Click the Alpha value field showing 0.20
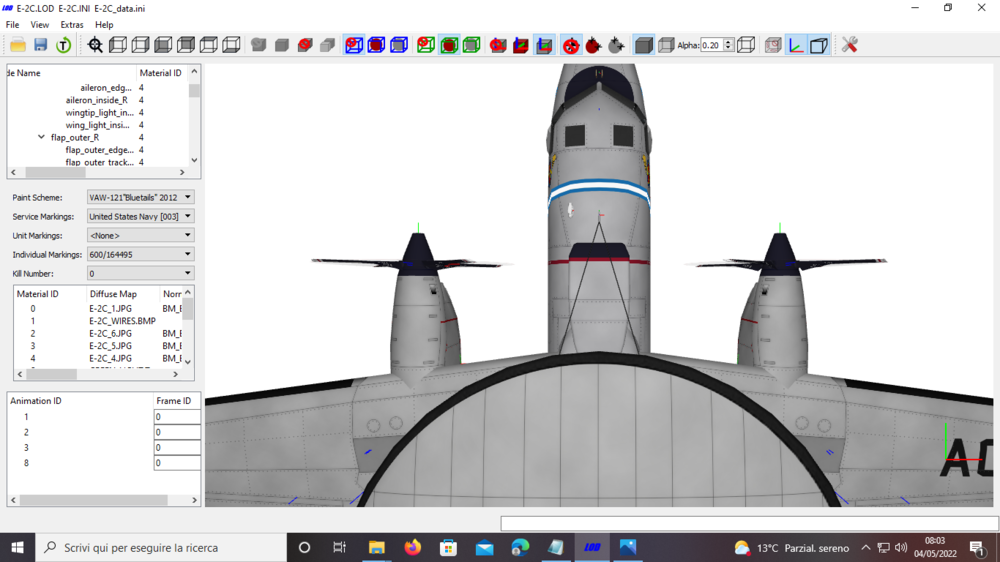Image resolution: width=1000 pixels, height=562 pixels. pyautogui.click(x=712, y=45)
